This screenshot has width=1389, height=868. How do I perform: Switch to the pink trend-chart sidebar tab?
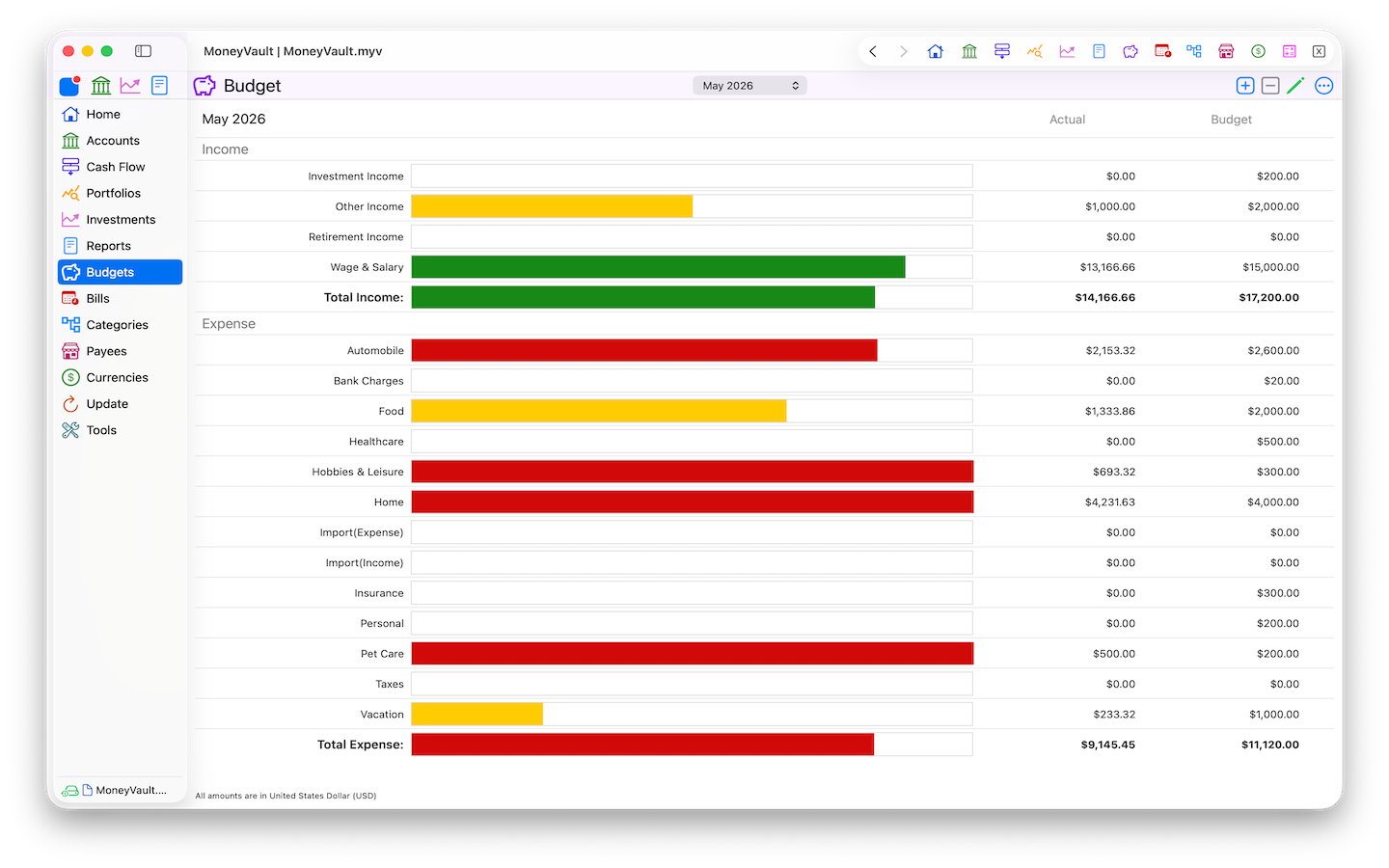[x=130, y=86]
